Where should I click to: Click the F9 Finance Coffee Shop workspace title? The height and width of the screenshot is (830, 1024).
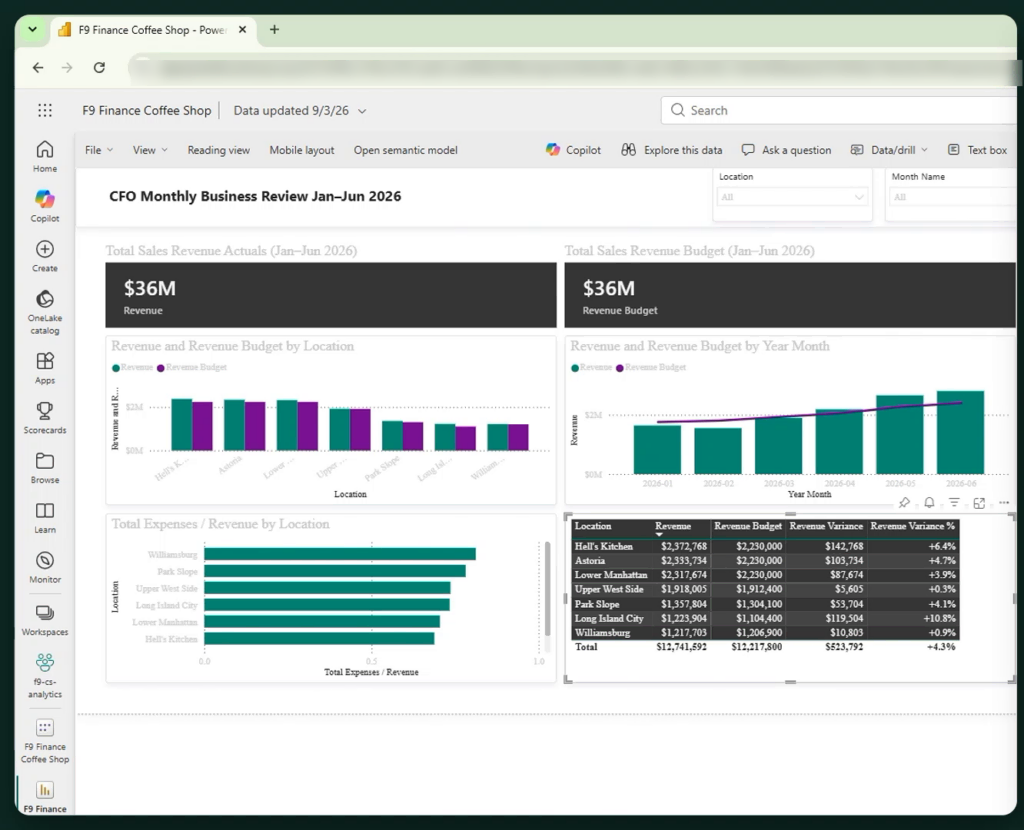147,111
